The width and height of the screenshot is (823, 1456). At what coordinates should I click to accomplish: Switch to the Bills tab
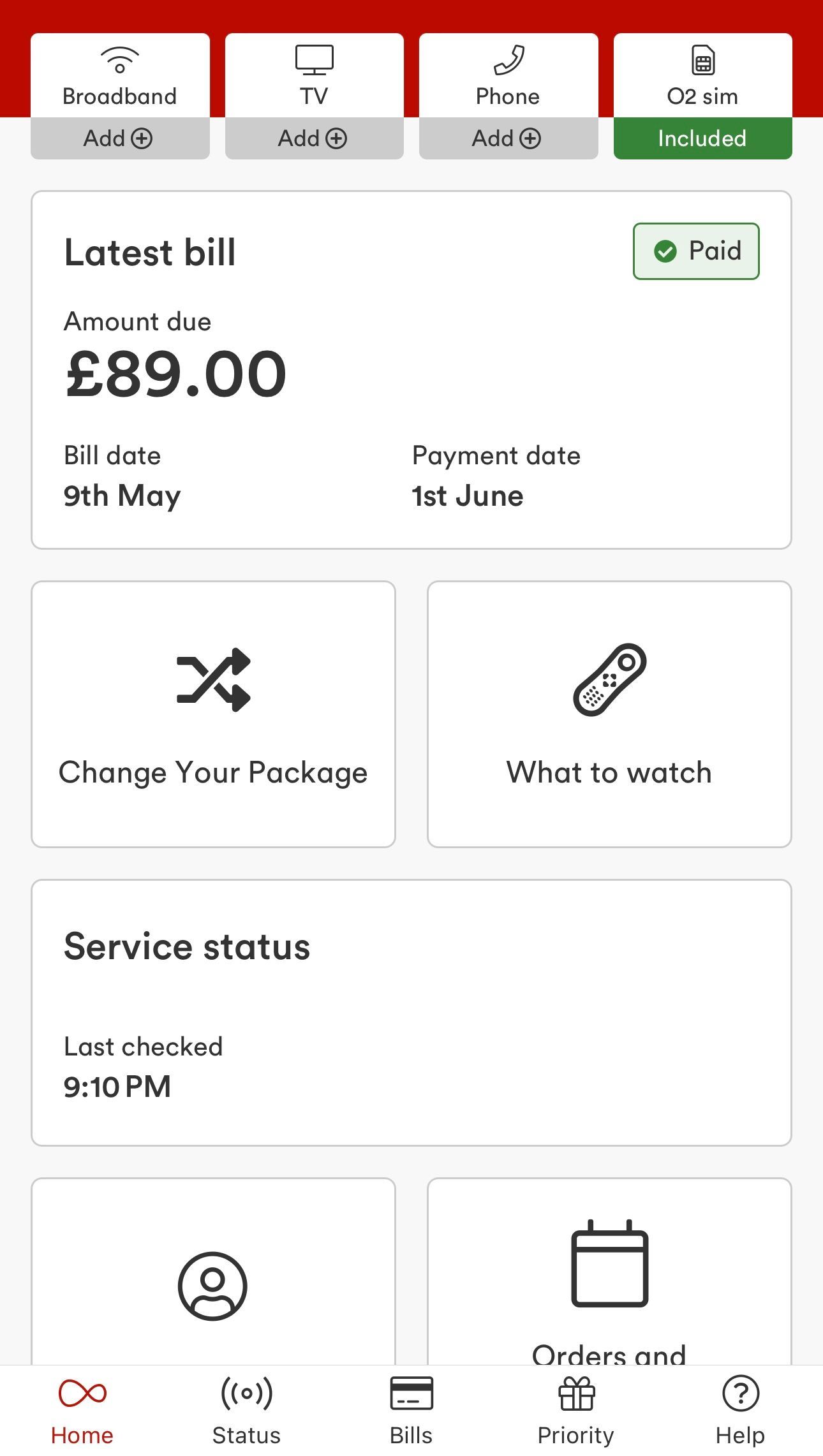(411, 1411)
